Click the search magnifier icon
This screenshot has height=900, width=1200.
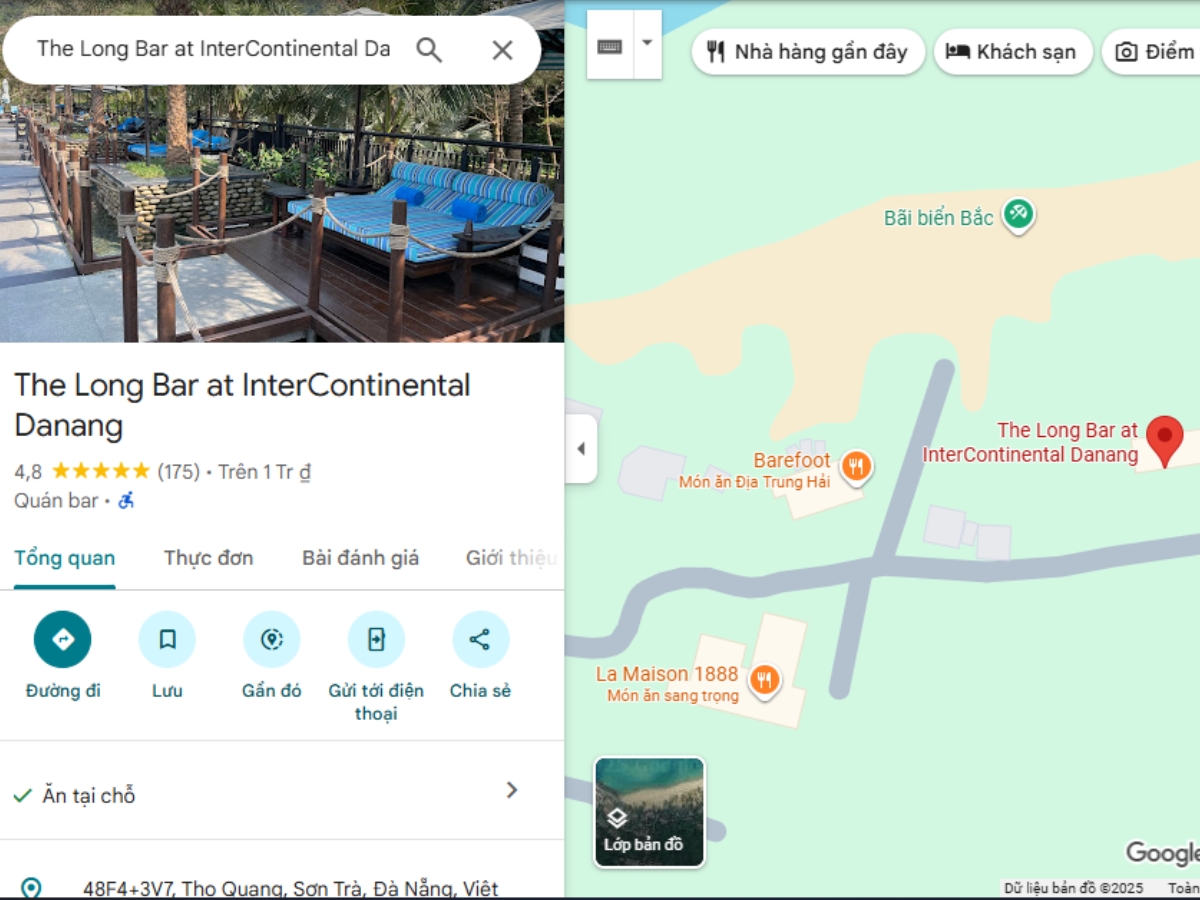429,50
